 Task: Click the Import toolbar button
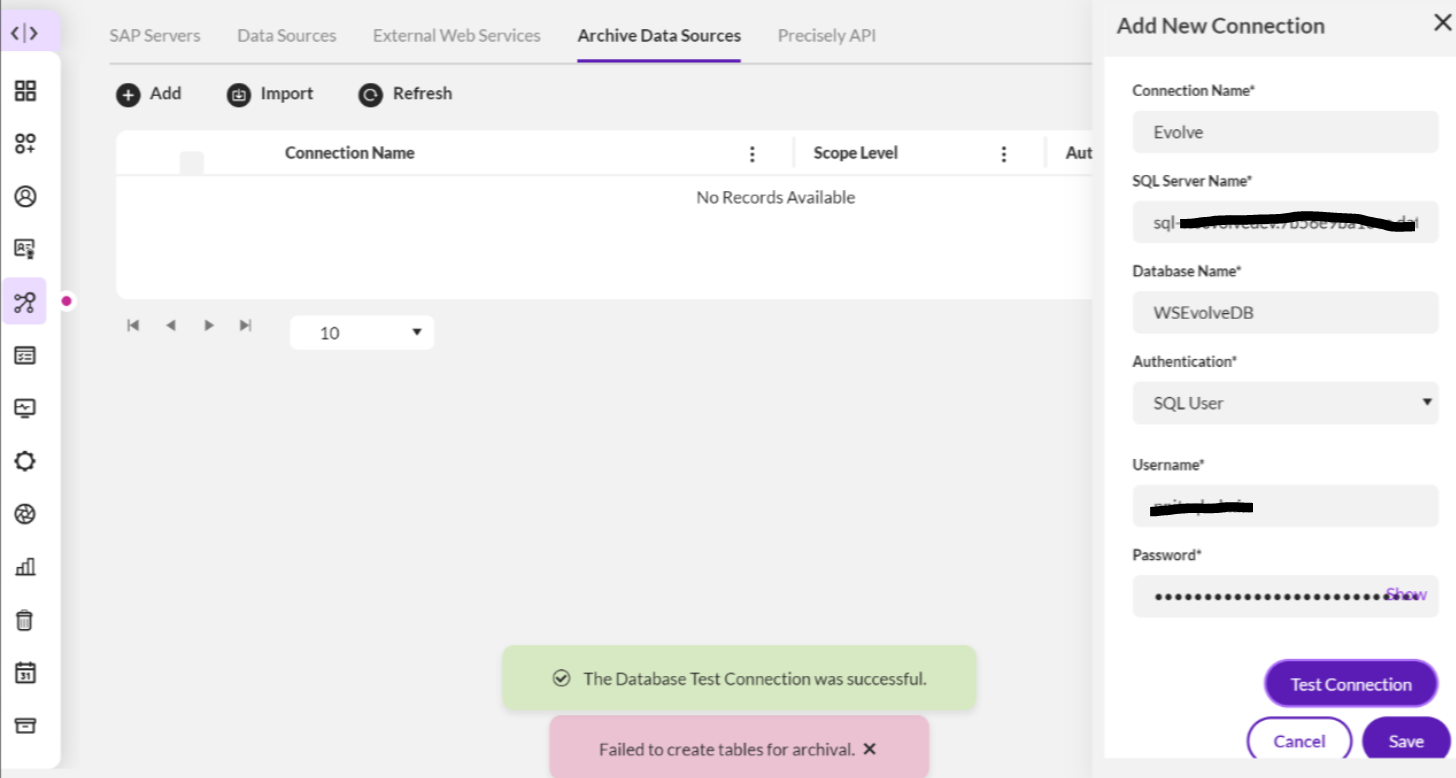coord(270,94)
